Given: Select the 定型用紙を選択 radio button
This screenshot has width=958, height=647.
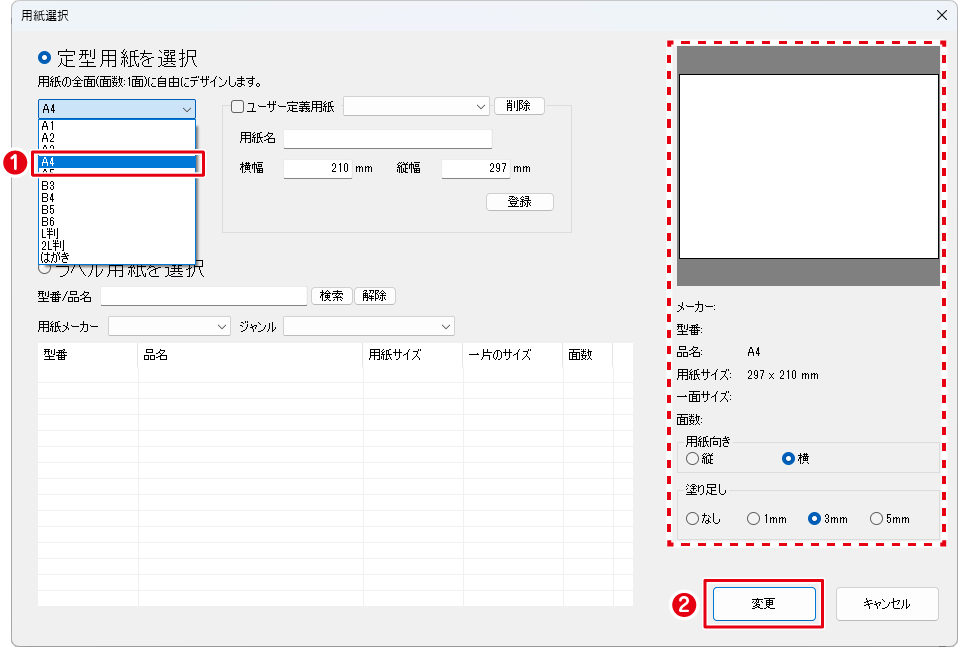Looking at the screenshot, I should [44, 59].
